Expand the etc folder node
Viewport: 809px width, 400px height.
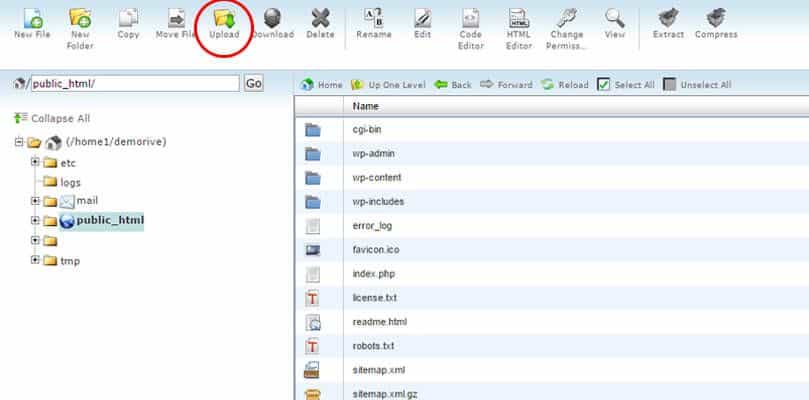pyautogui.click(x=35, y=162)
